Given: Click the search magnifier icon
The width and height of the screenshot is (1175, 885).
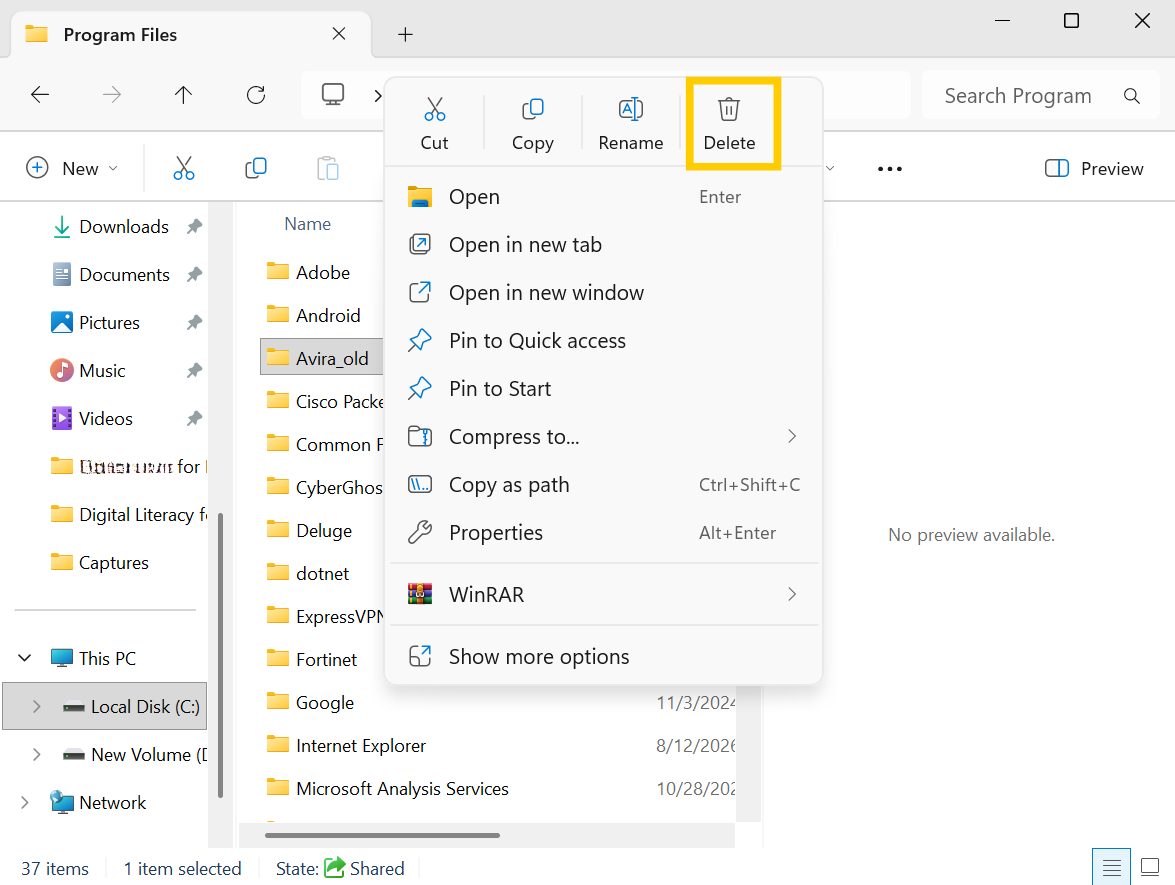Looking at the screenshot, I should pos(1132,96).
